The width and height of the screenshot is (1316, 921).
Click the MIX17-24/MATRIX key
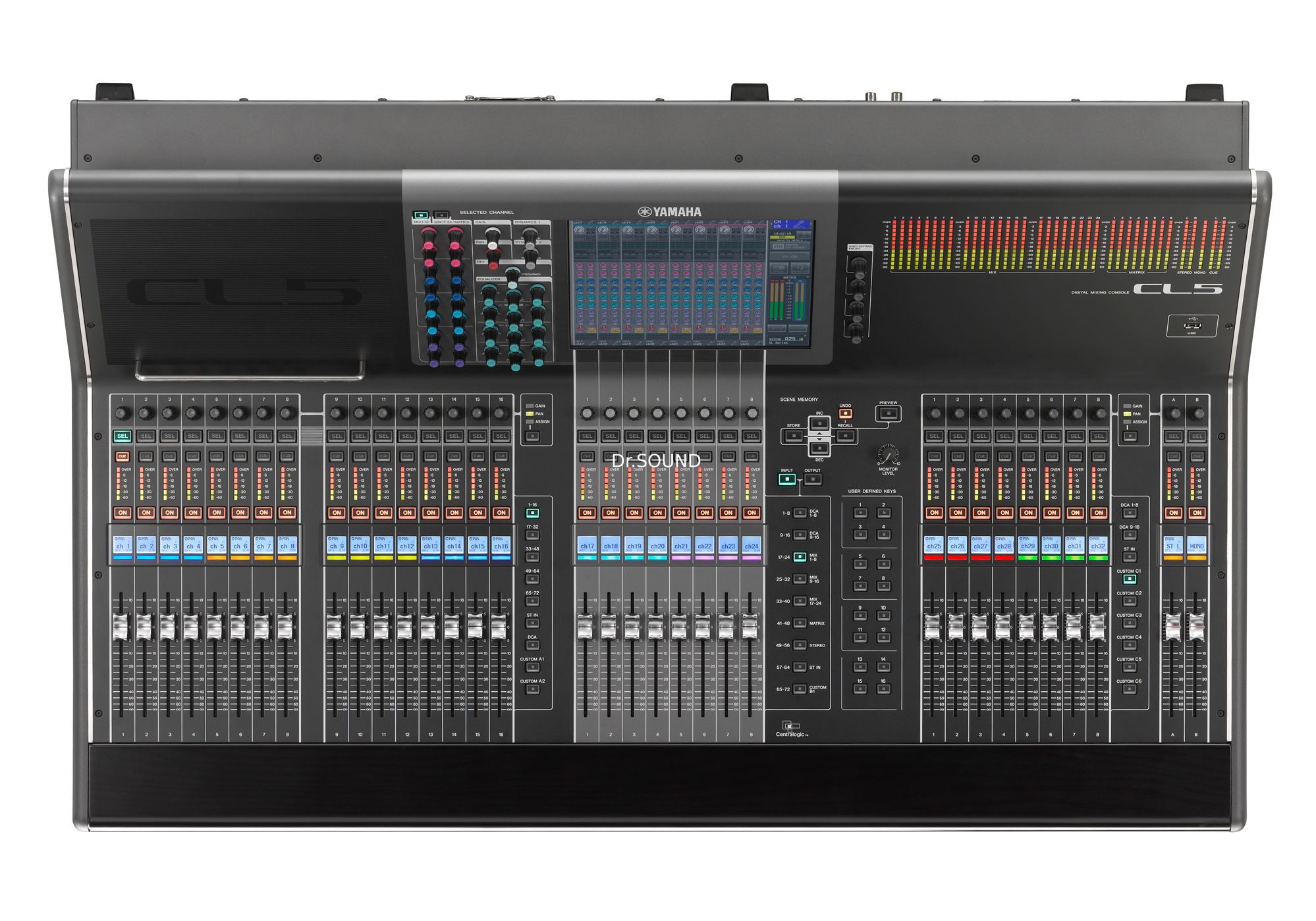(x=442, y=215)
